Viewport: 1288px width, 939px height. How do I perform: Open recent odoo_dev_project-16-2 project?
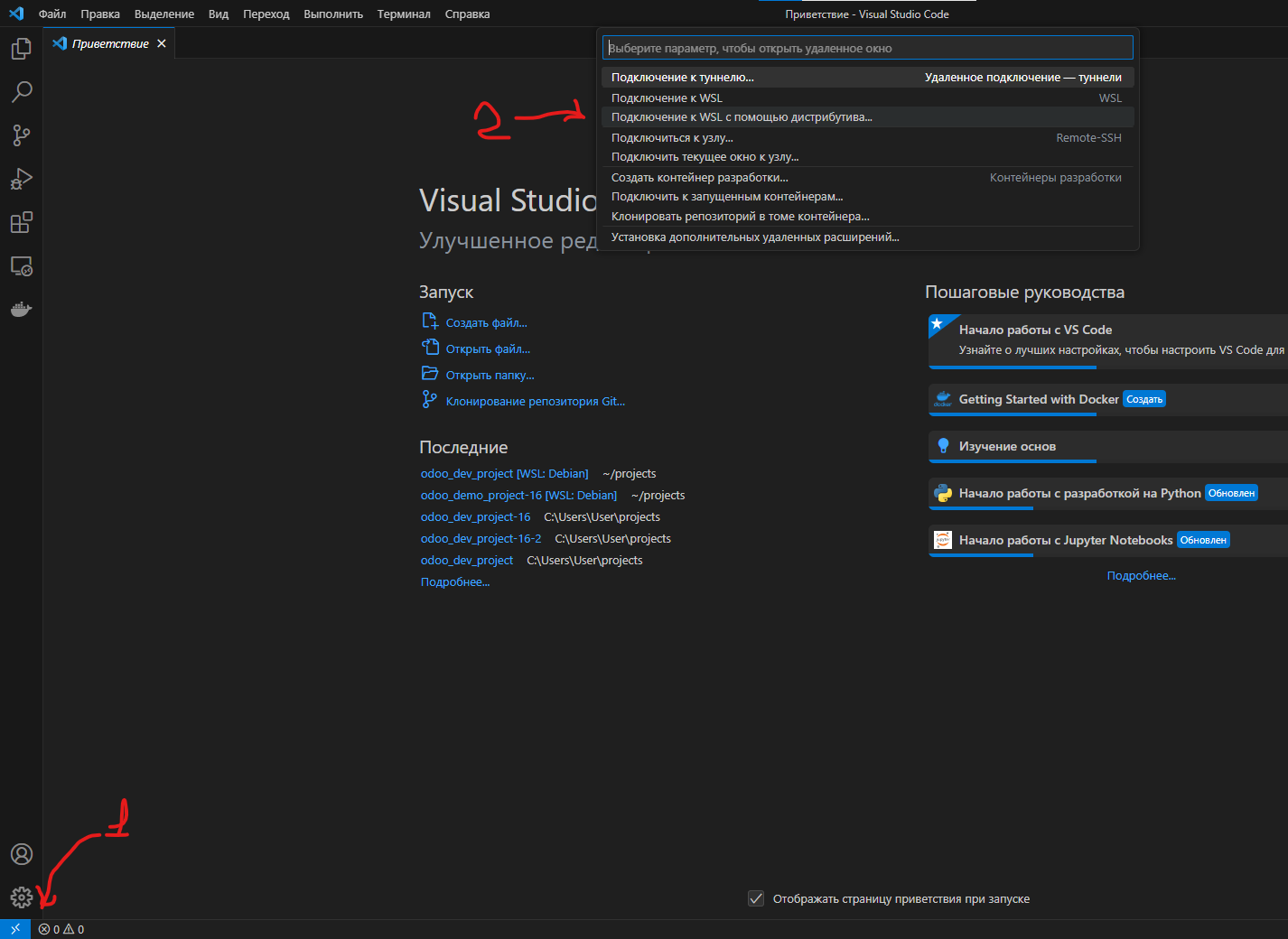481,538
